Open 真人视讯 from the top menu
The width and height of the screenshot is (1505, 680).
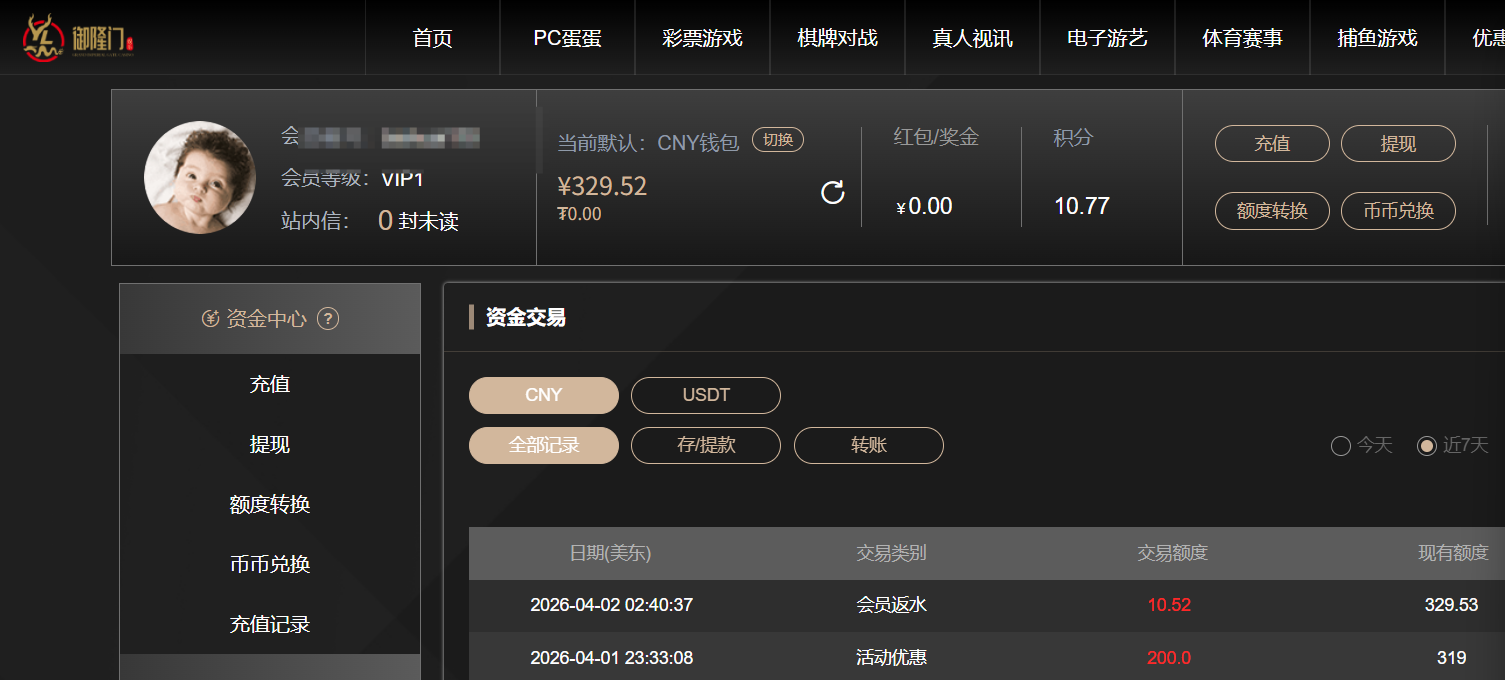point(972,38)
